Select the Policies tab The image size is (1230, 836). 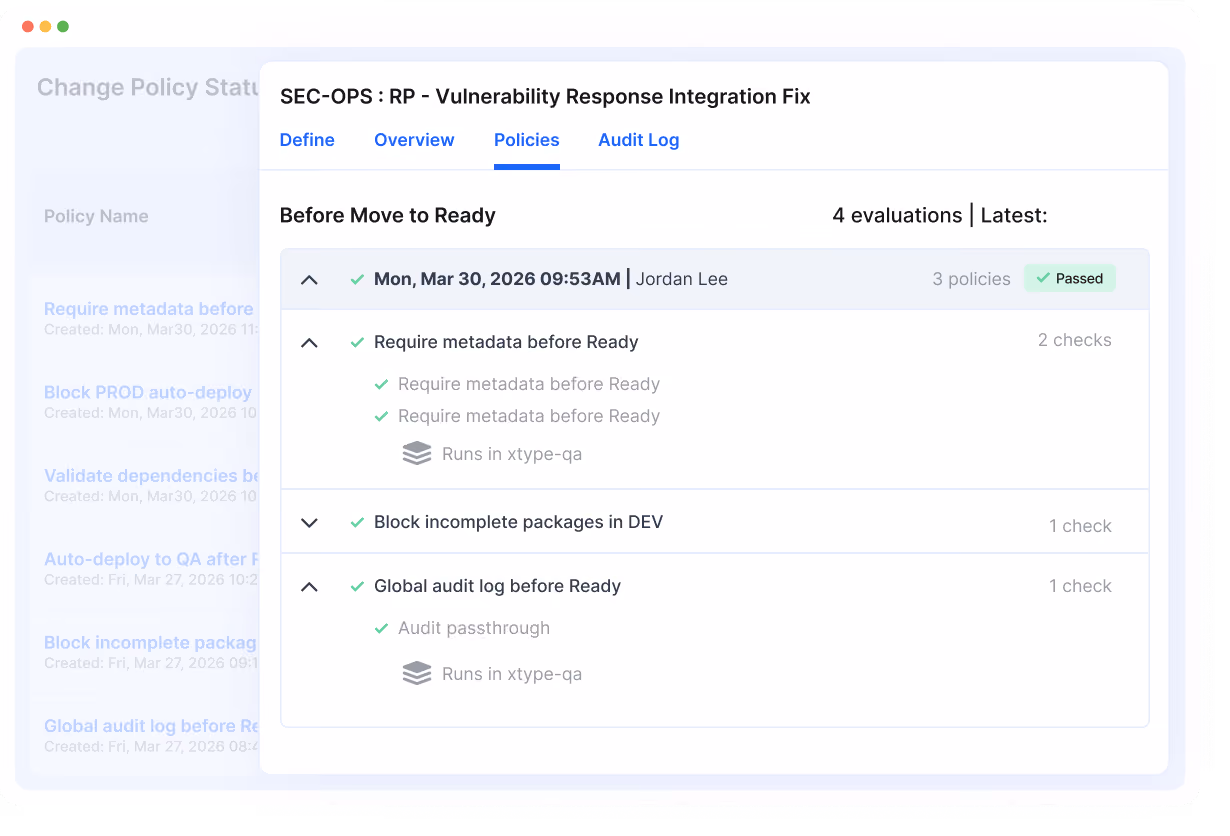(527, 140)
